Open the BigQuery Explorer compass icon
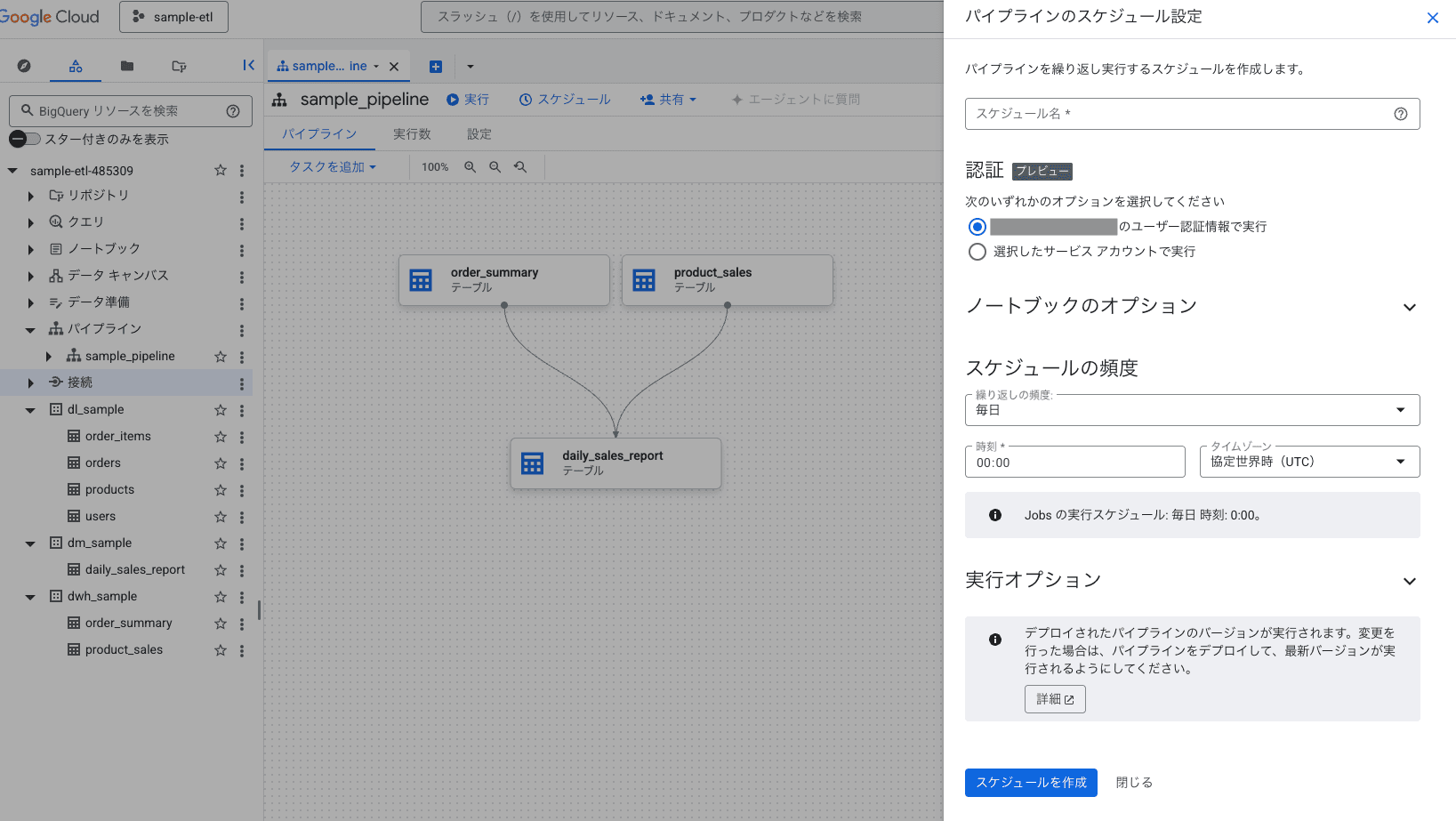This screenshot has height=821, width=1456. 24,65
